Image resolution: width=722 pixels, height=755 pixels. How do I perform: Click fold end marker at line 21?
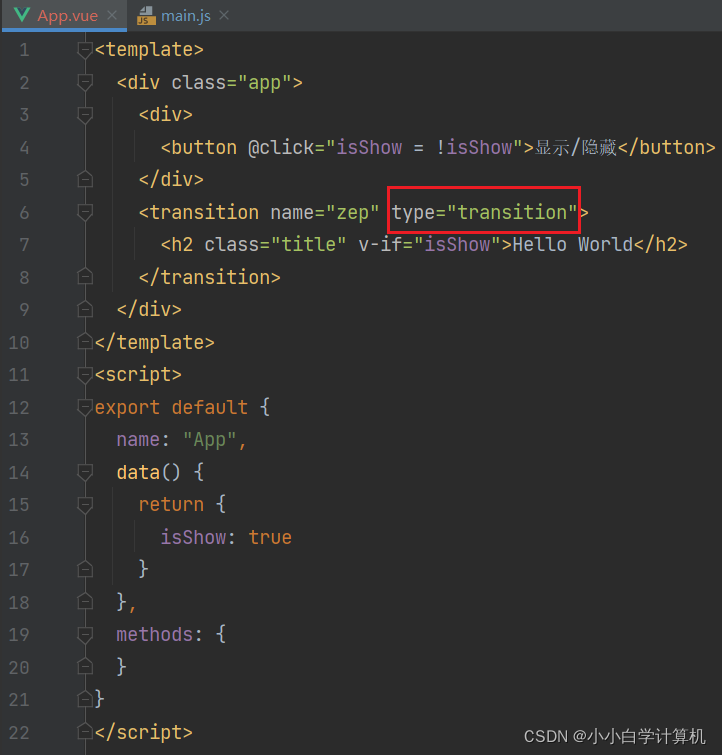pos(85,699)
